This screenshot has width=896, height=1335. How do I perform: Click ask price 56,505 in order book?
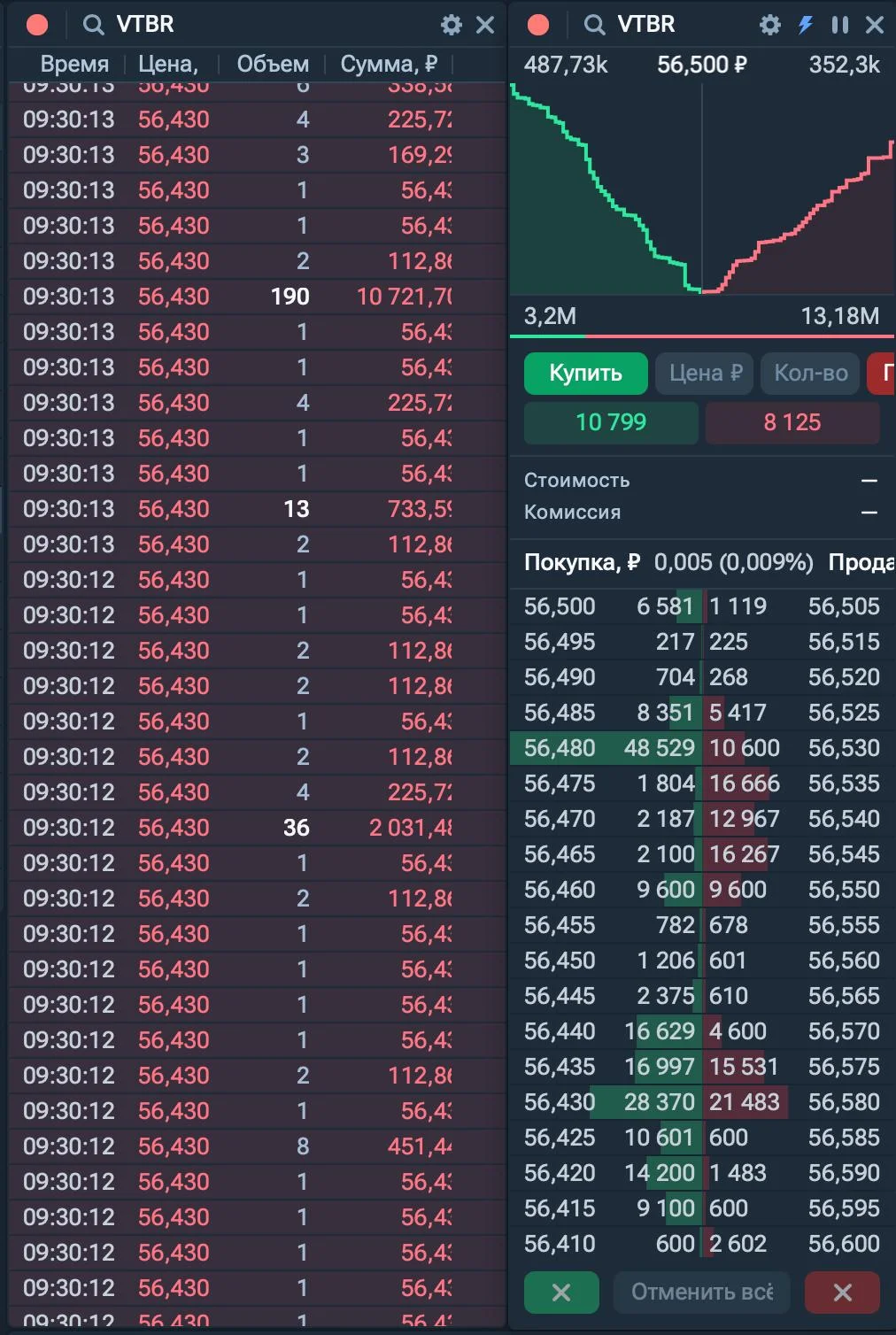844,606
